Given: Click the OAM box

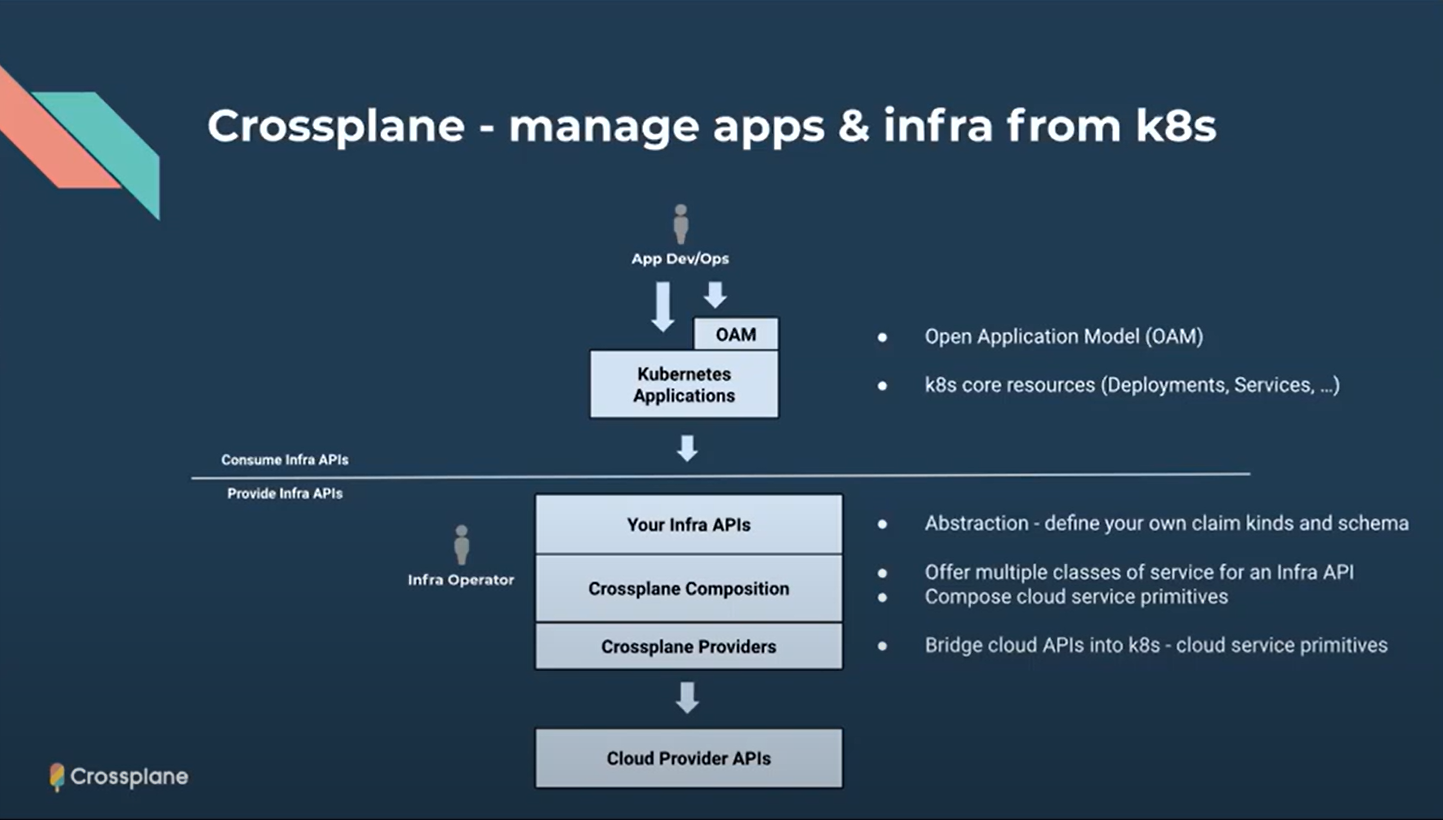Looking at the screenshot, I should [x=736, y=334].
